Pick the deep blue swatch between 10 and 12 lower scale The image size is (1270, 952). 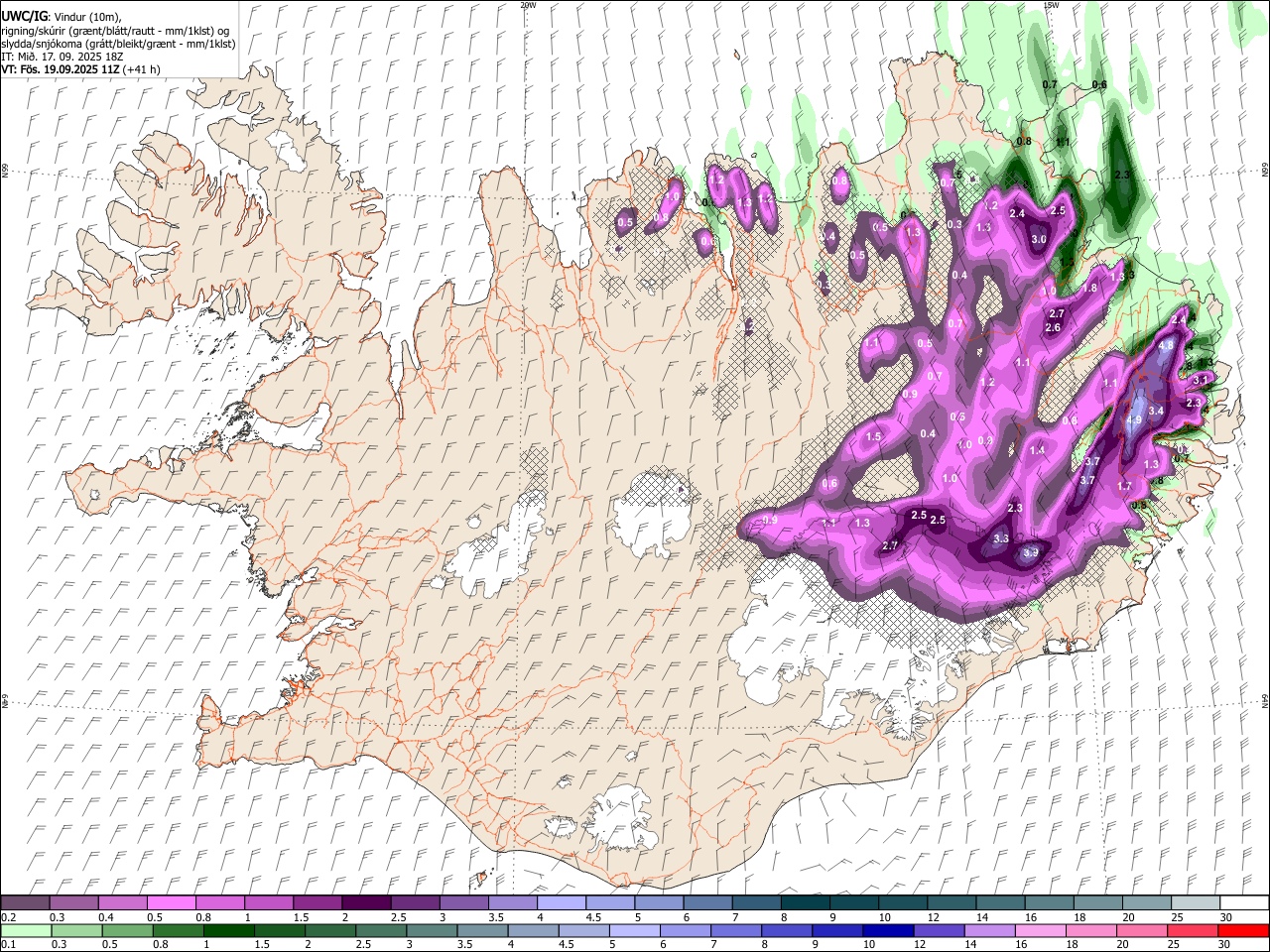(x=888, y=930)
